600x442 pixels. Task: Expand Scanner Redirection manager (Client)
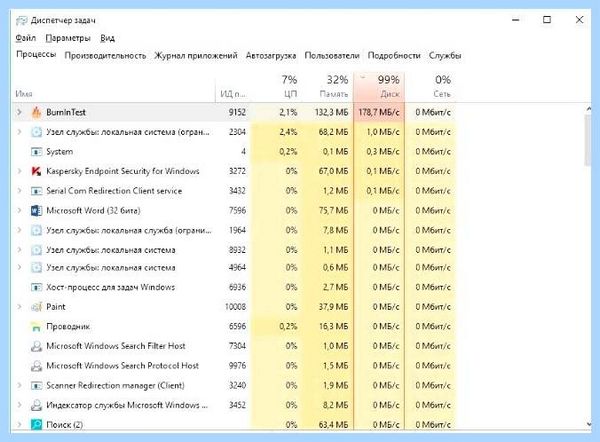click(19, 385)
